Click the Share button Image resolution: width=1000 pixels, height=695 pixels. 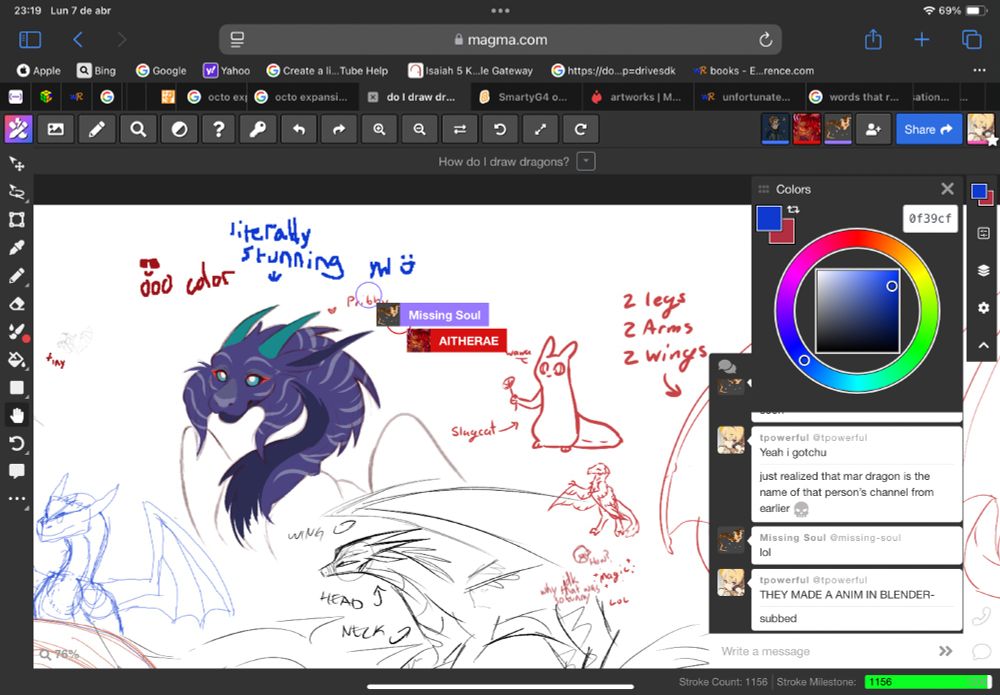click(928, 129)
